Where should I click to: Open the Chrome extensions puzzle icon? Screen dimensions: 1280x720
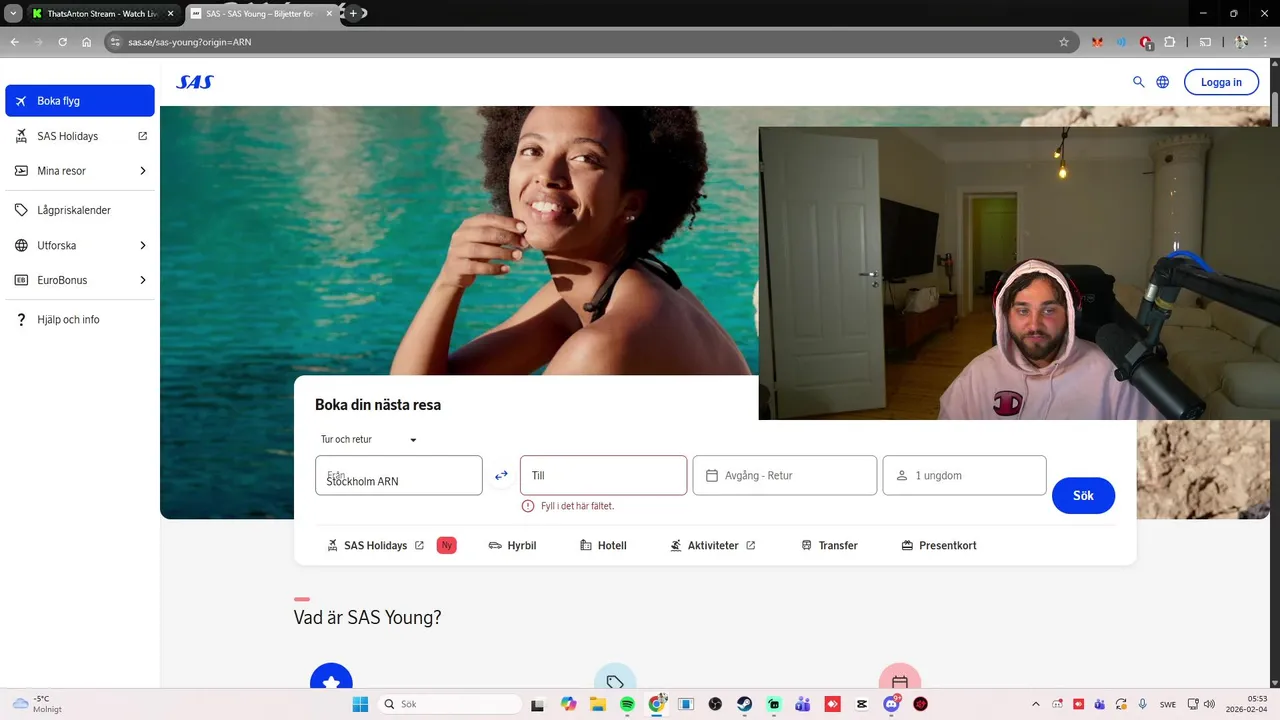point(1170,42)
